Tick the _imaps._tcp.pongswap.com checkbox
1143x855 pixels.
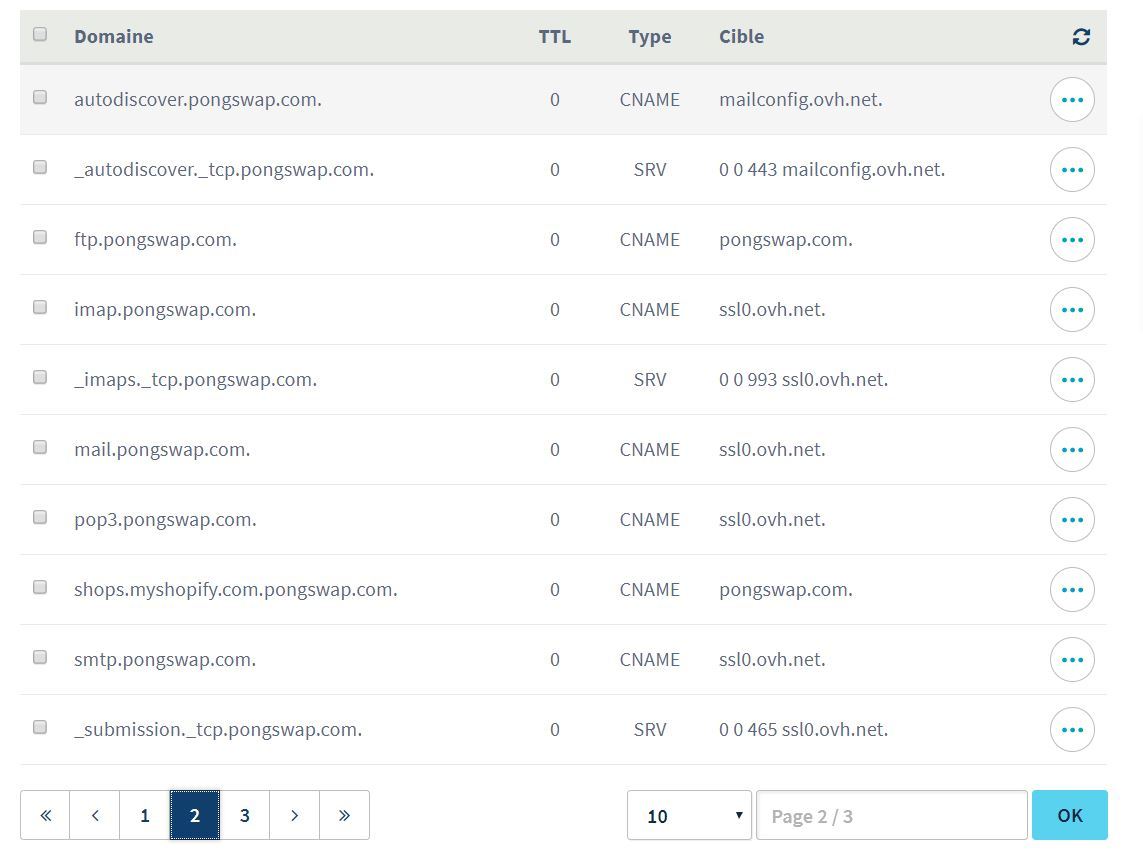coord(40,378)
